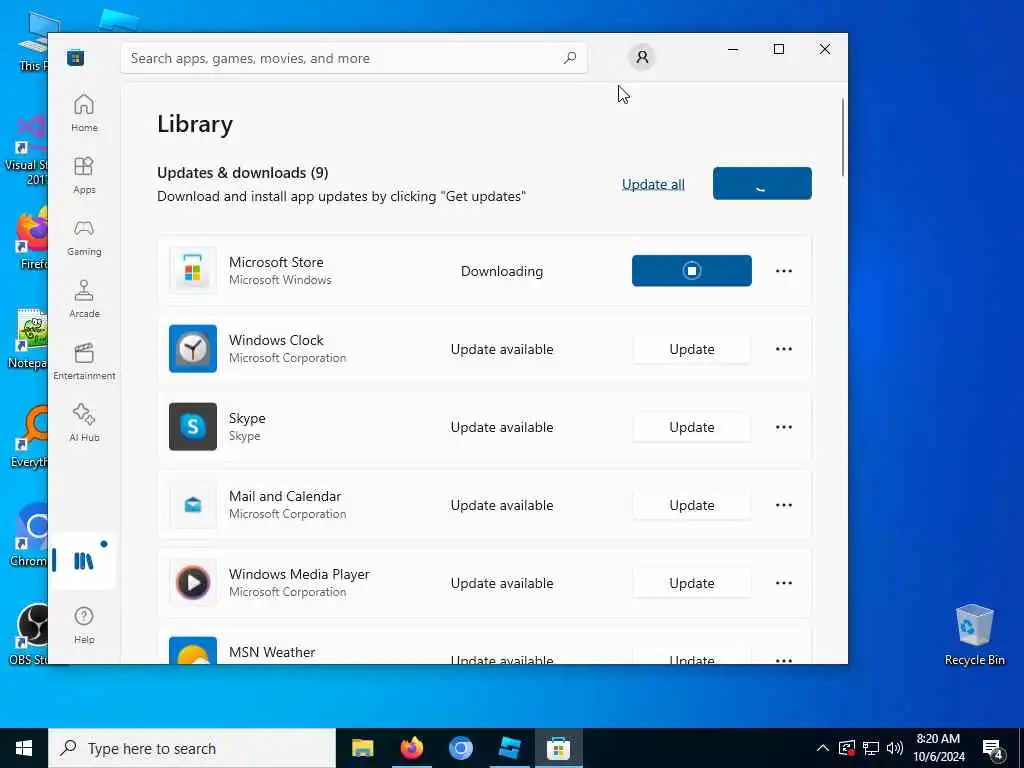The image size is (1024, 768).
Task: Show hidden system tray icons
Action: [x=822, y=748]
